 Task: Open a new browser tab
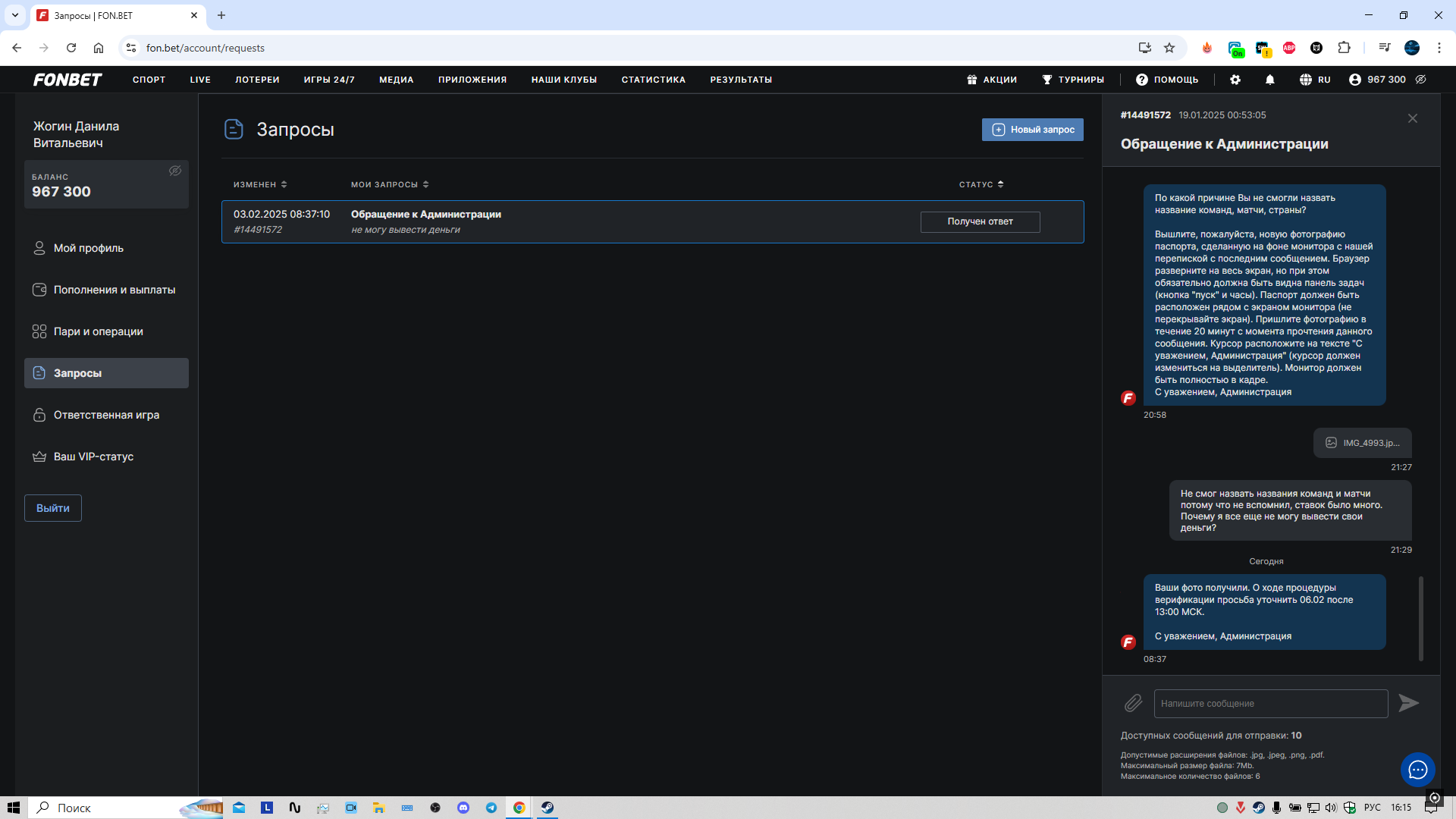(x=221, y=15)
